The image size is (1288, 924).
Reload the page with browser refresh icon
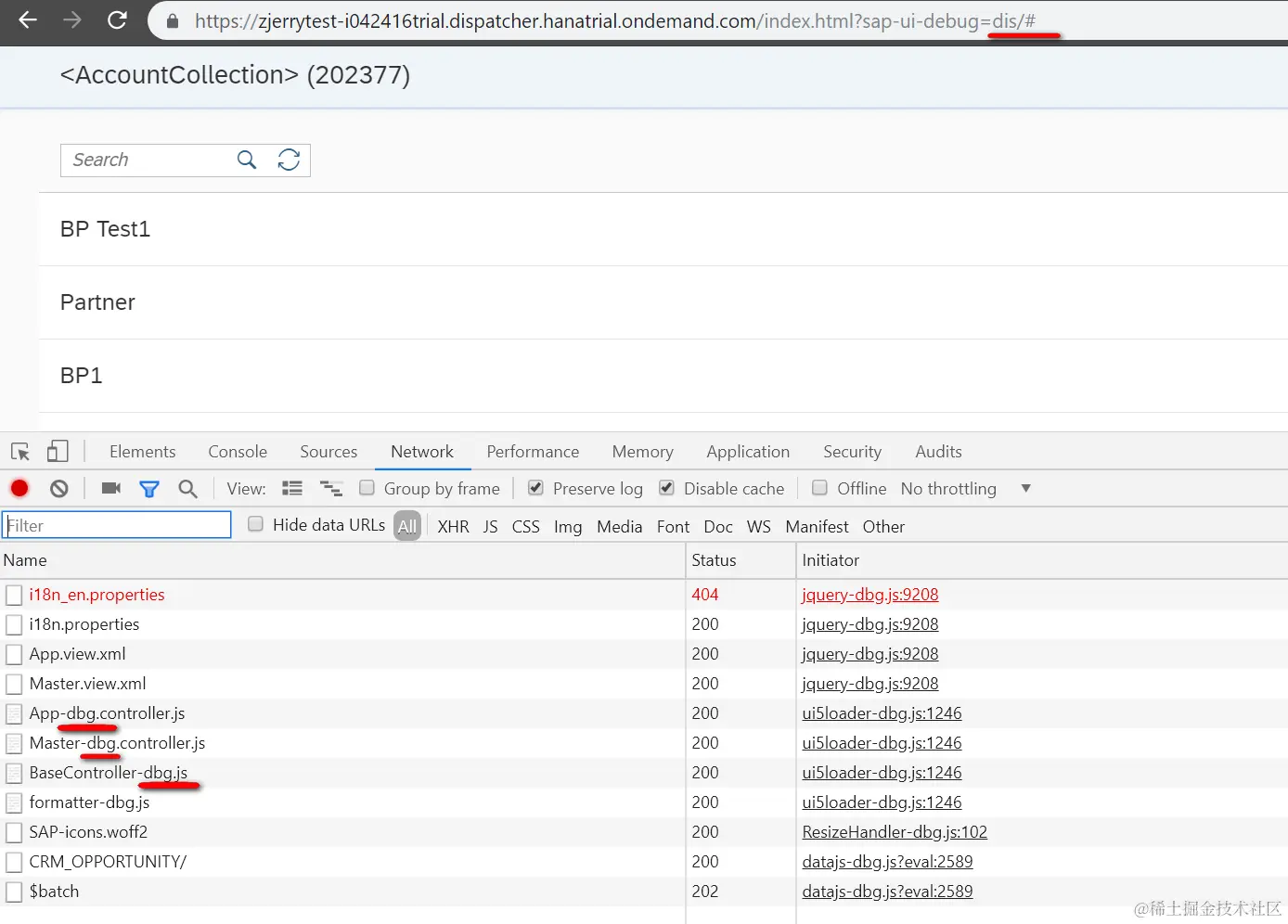point(117,19)
